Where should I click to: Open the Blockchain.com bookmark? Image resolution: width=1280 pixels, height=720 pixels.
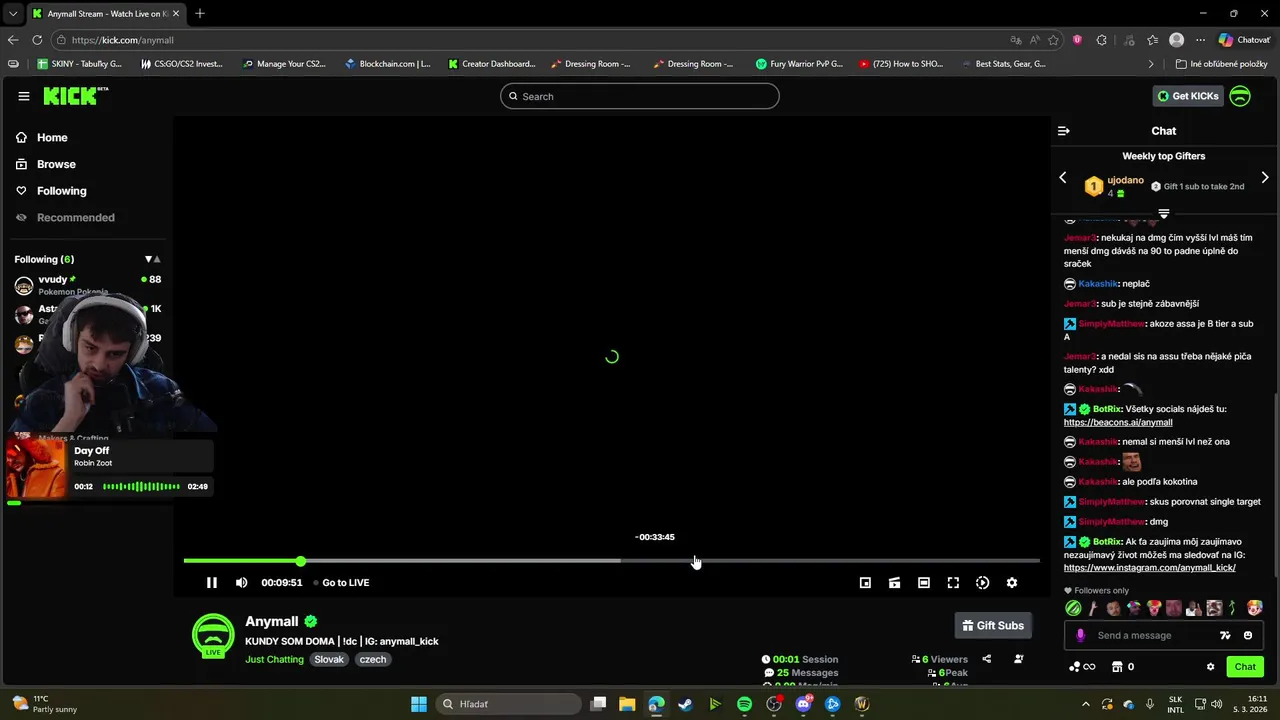point(388,64)
